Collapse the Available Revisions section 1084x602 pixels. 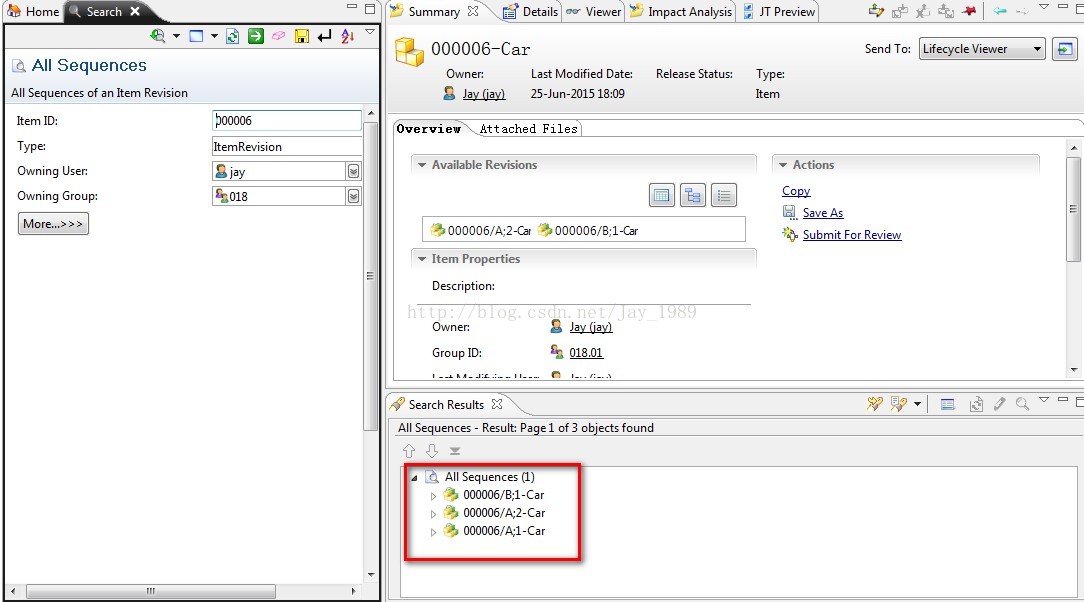click(422, 165)
